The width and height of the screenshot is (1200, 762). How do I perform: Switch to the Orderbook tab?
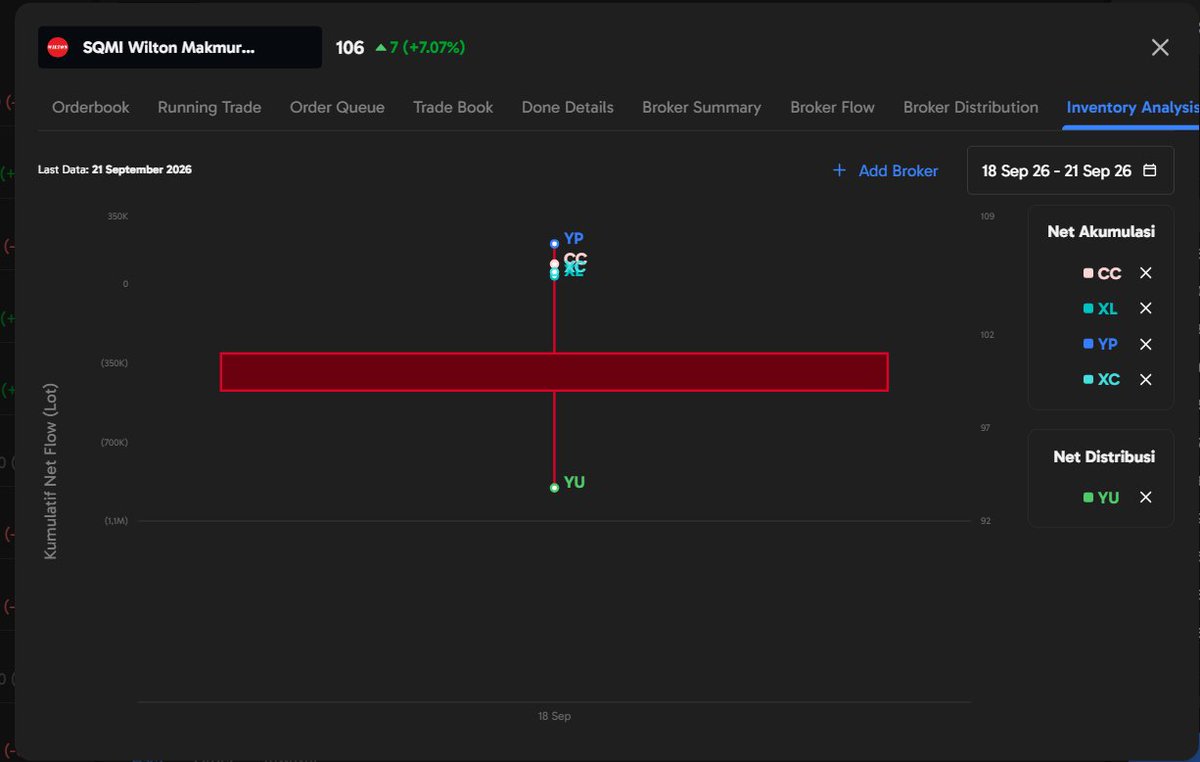pos(91,107)
